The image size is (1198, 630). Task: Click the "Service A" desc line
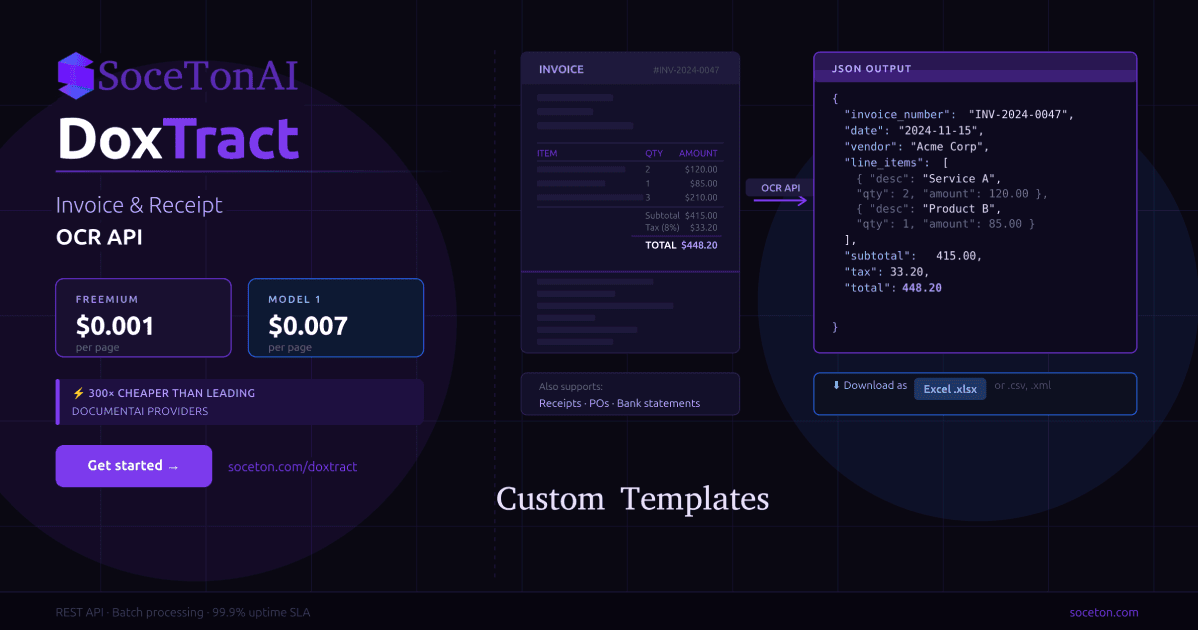point(928,179)
